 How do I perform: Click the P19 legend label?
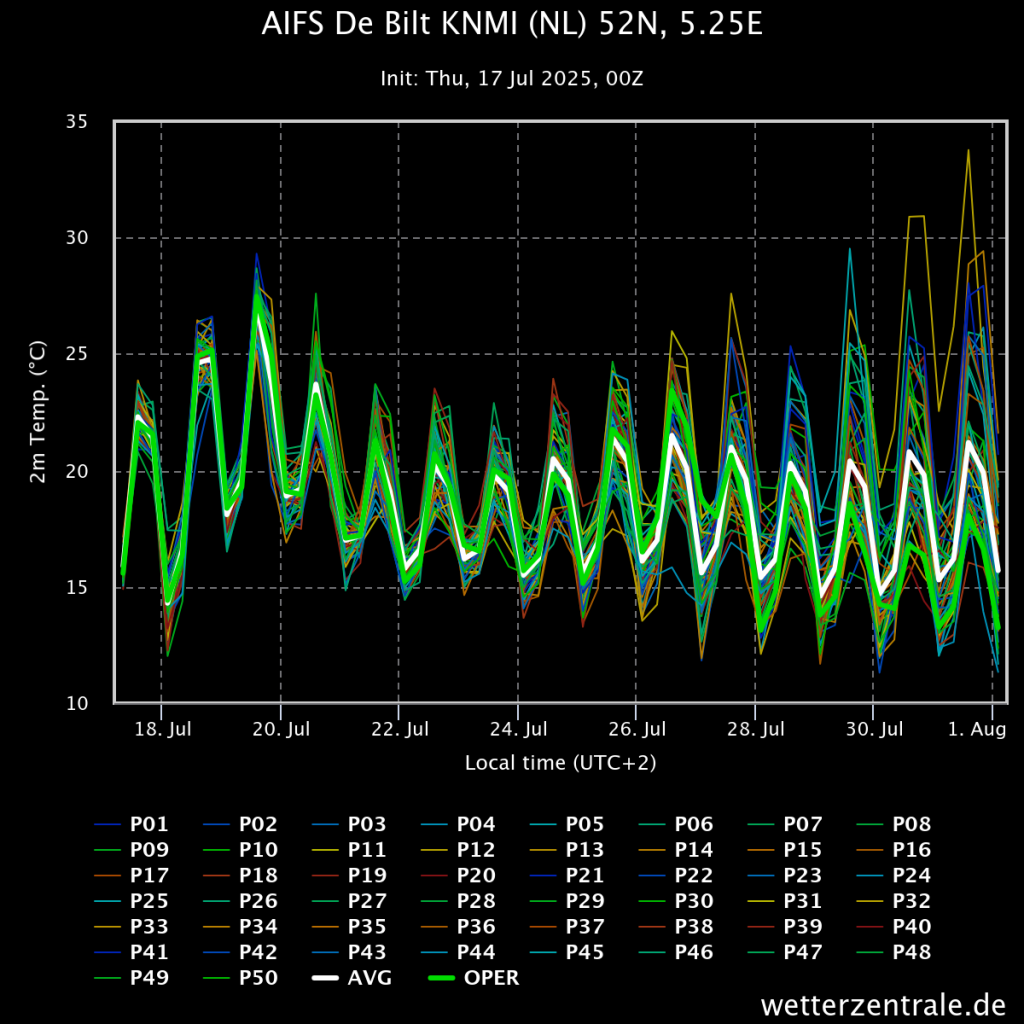click(x=367, y=875)
